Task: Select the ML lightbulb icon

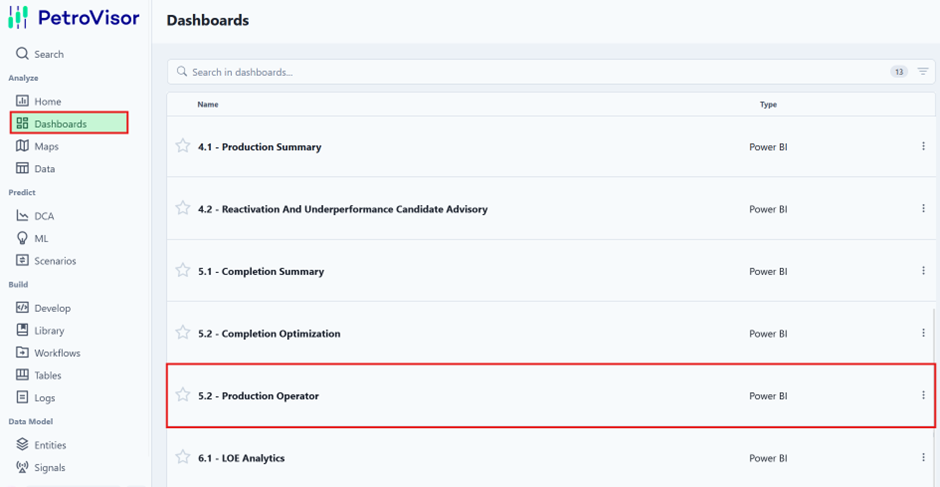Action: pyautogui.click(x=22, y=238)
